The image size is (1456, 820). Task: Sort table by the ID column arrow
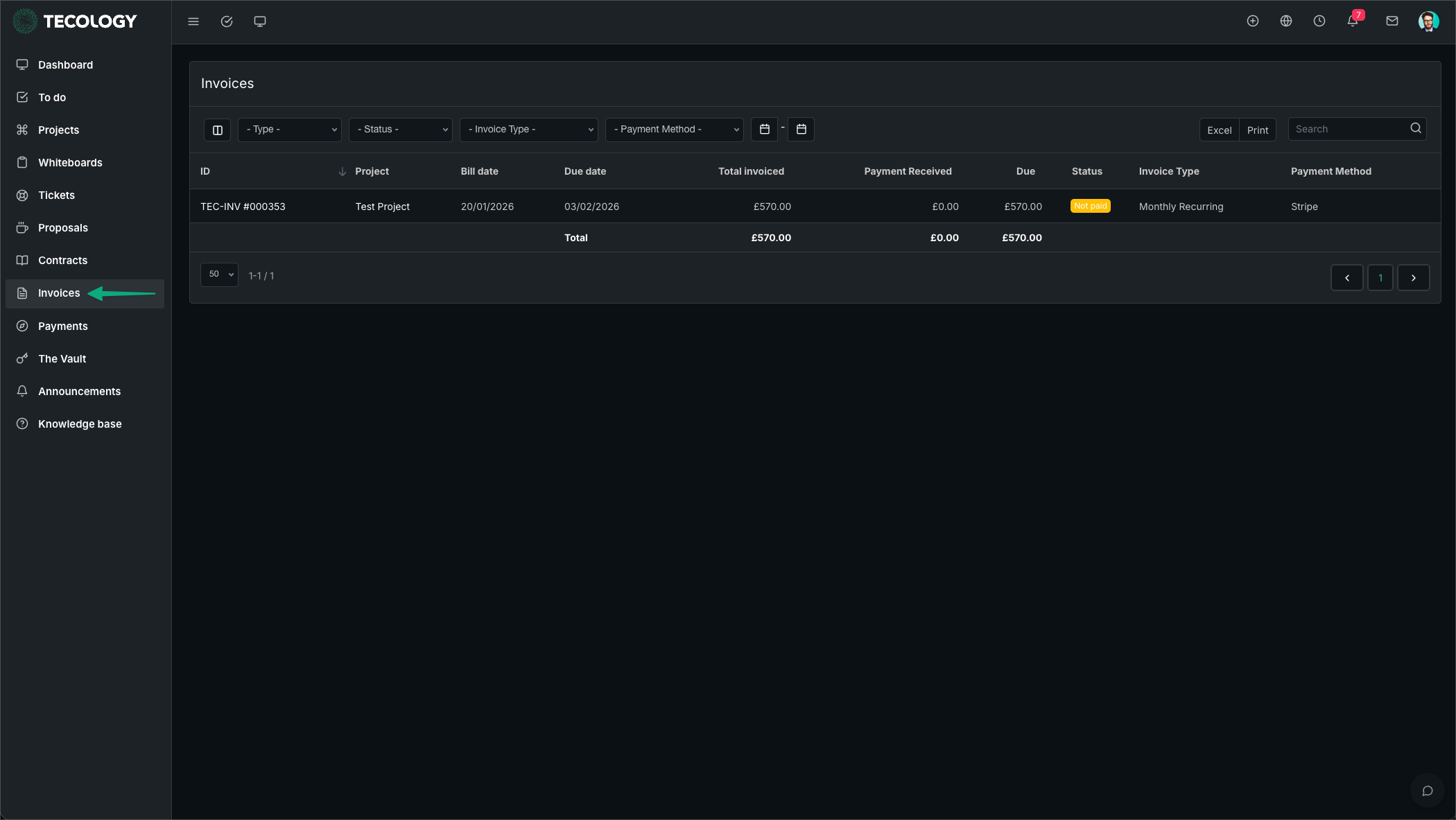[342, 172]
